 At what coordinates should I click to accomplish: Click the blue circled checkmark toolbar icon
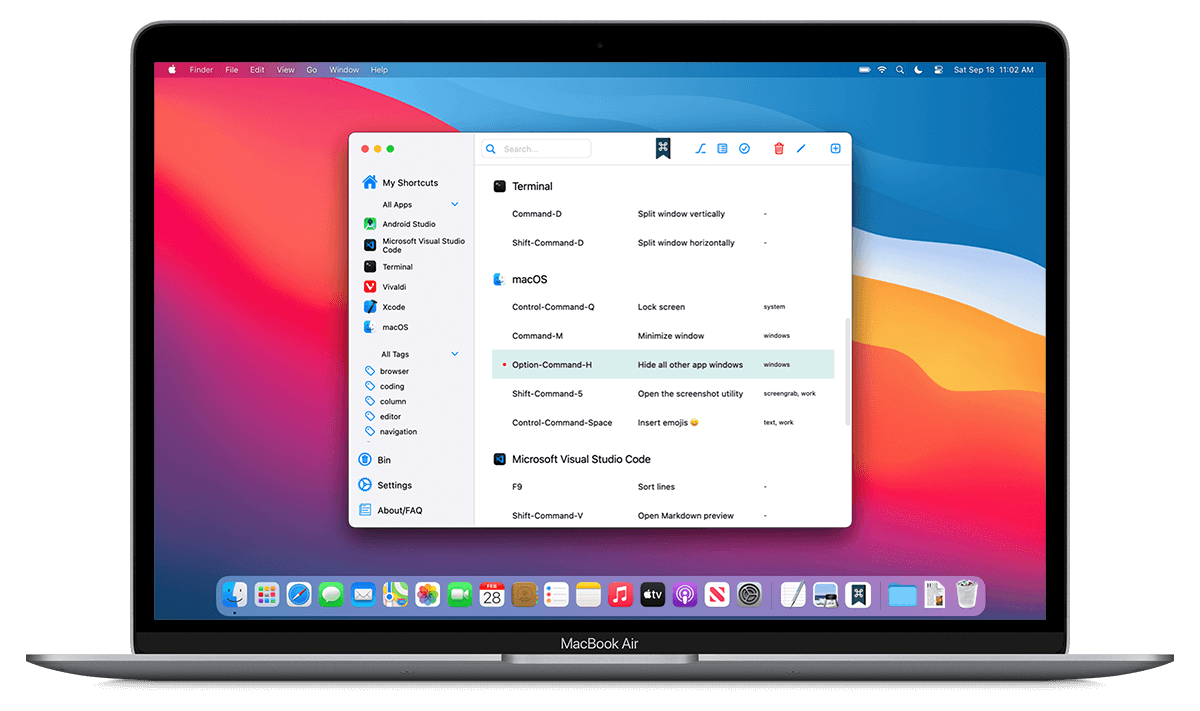744,149
